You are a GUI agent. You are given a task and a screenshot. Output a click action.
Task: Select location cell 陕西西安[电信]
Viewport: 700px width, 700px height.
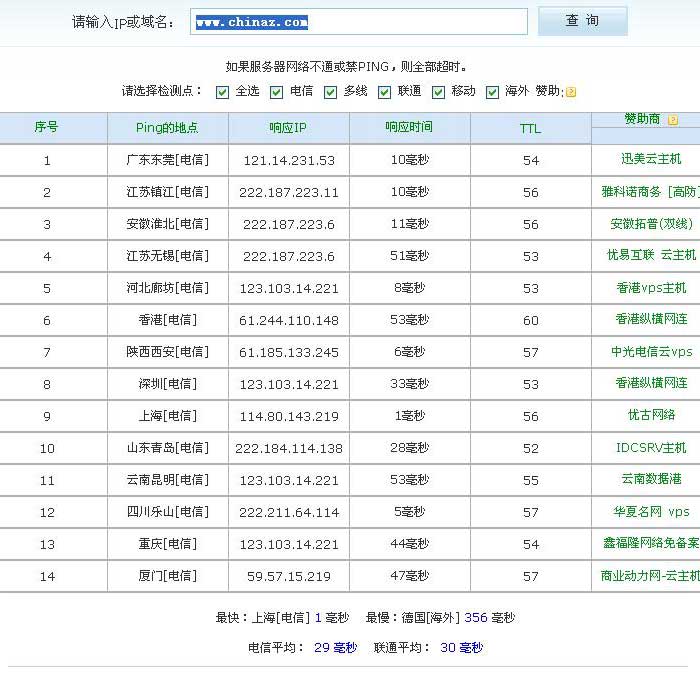click(x=167, y=352)
